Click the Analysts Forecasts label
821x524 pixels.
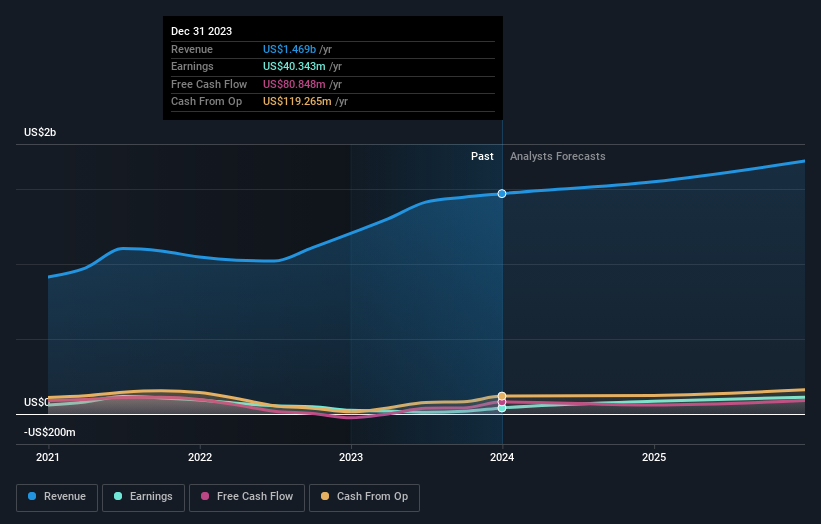point(558,157)
